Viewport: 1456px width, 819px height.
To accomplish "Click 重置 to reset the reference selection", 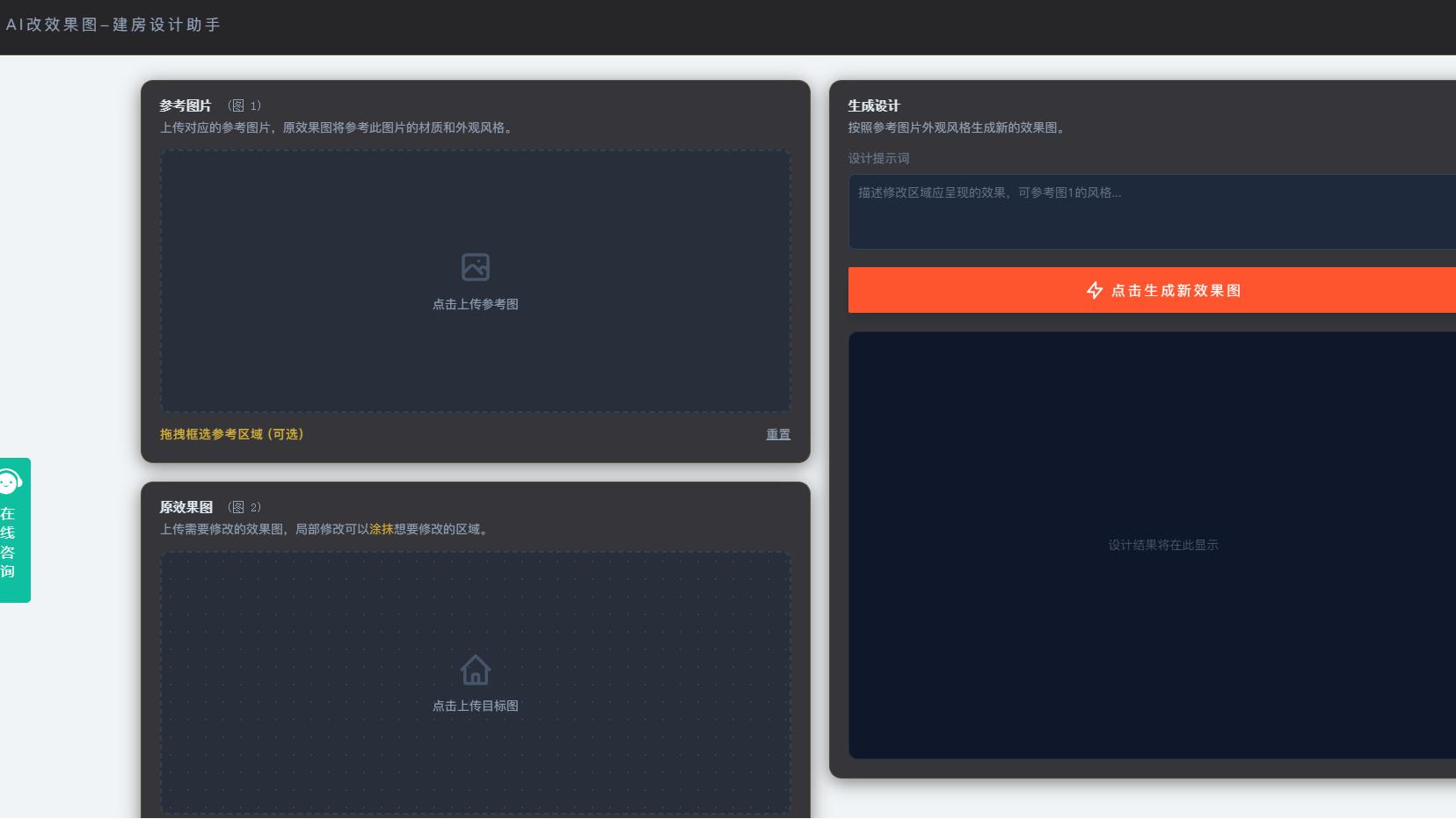I will [x=777, y=434].
